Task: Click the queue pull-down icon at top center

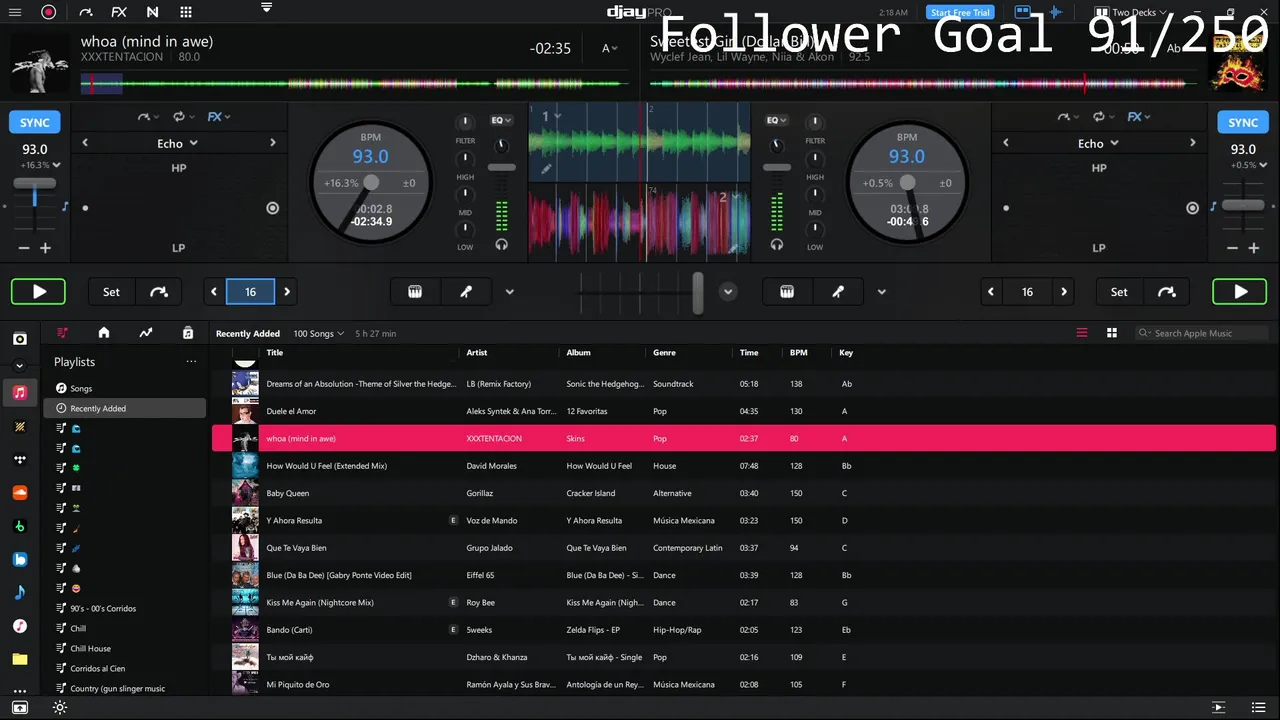Action: pyautogui.click(x=266, y=7)
